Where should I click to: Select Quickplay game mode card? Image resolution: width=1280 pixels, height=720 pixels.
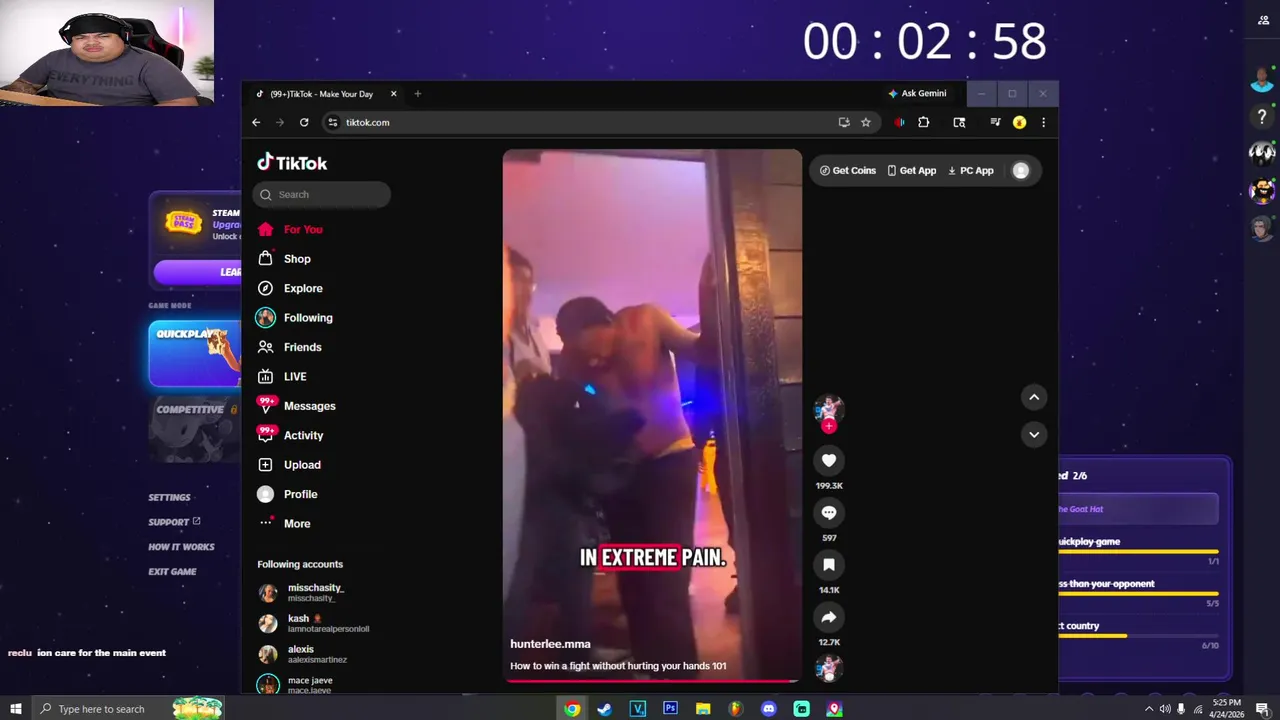tap(195, 354)
